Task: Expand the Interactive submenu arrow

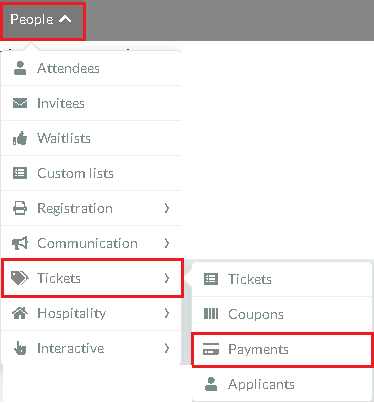Action: coord(167,348)
